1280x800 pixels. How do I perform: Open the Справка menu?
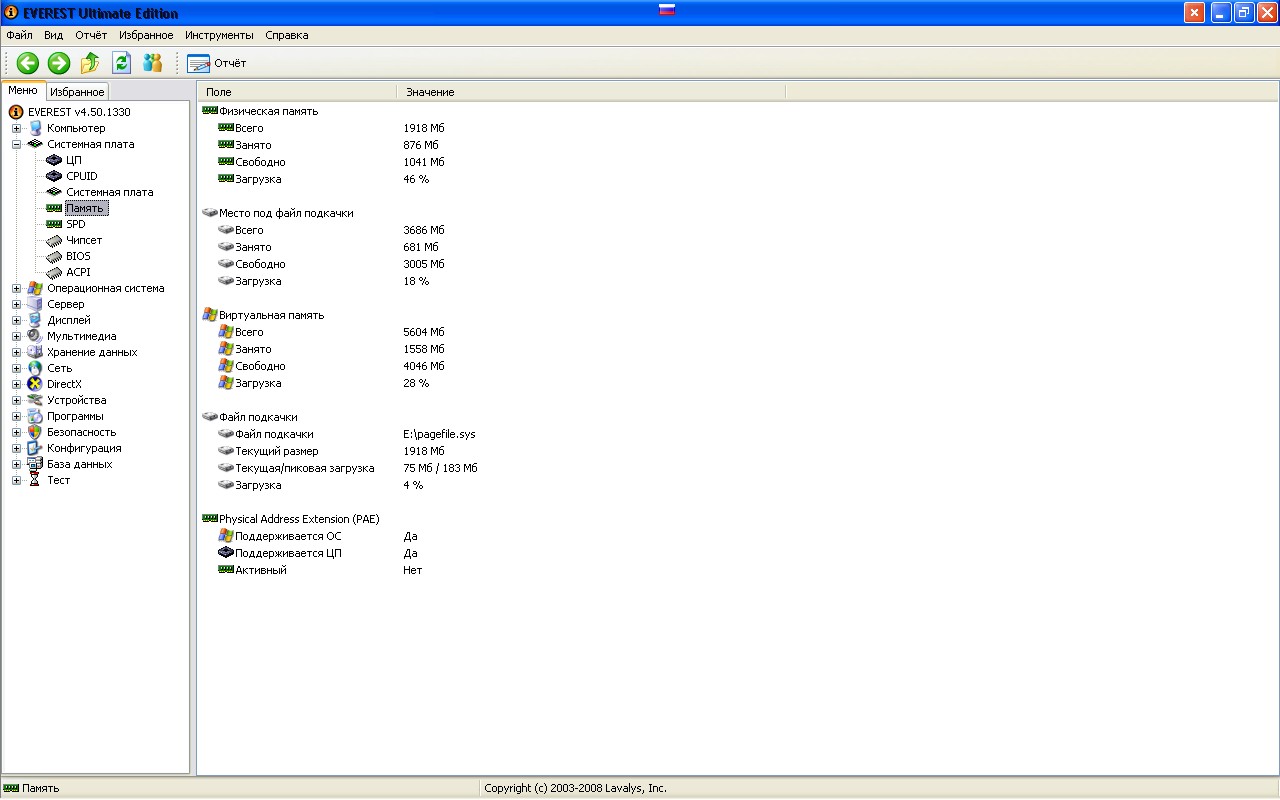pos(287,35)
